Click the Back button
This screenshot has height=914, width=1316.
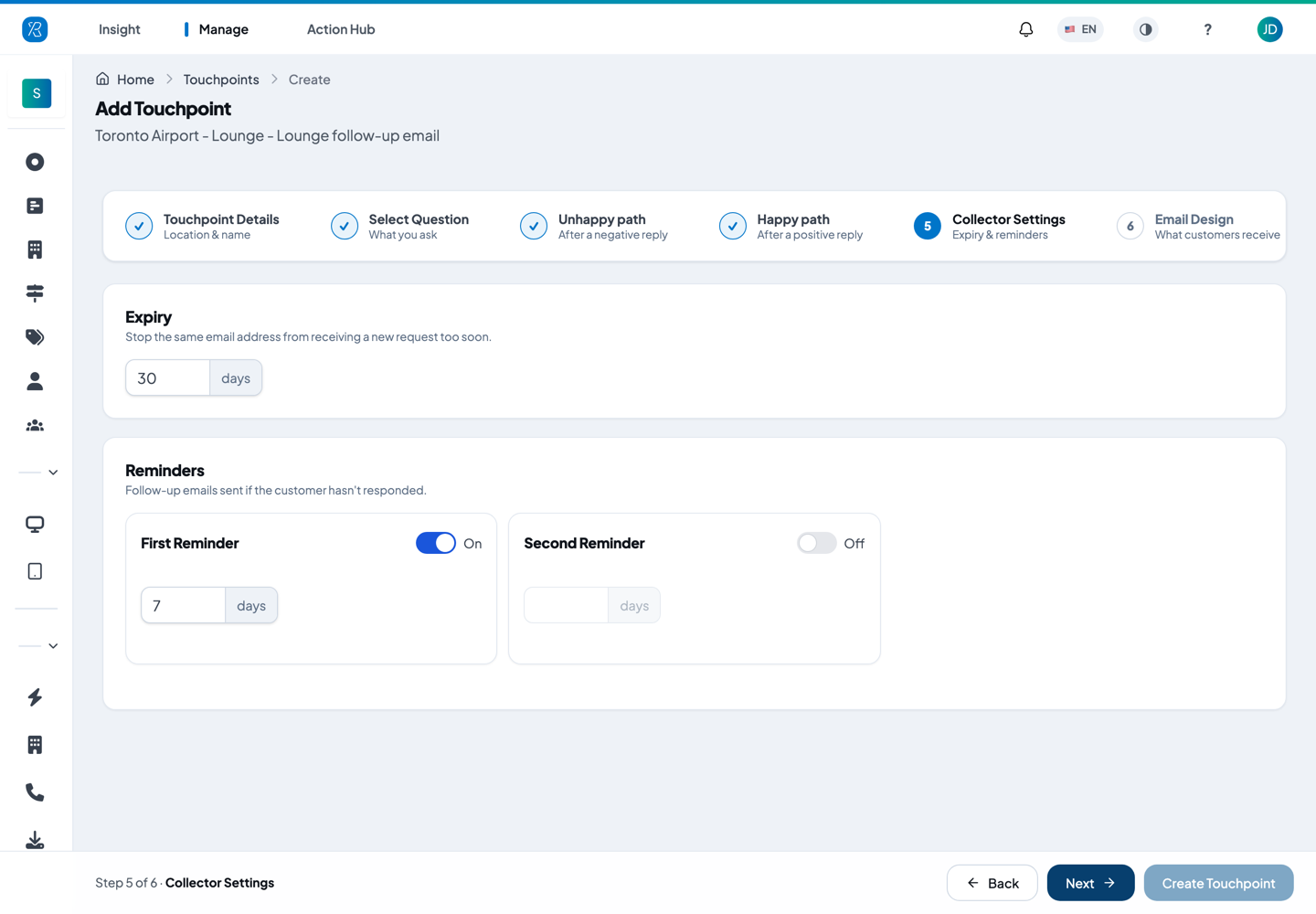992,883
